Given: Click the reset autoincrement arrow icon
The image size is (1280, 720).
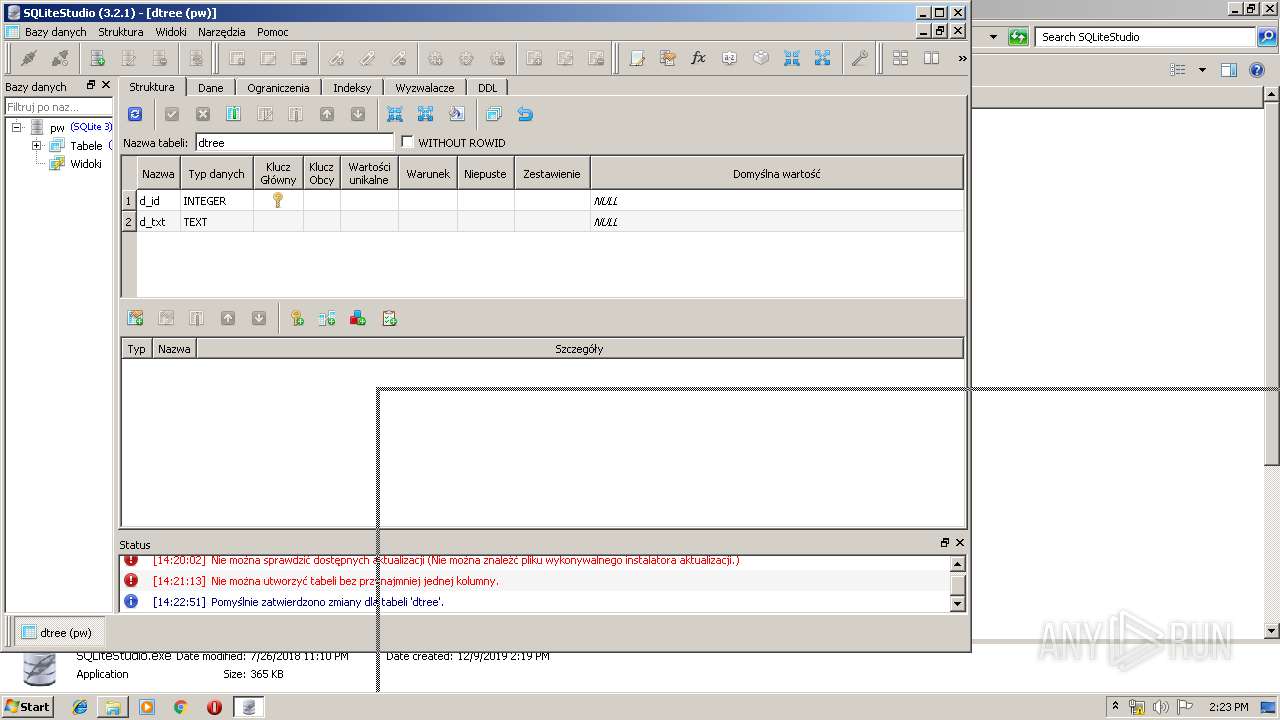Looking at the screenshot, I should coord(524,114).
